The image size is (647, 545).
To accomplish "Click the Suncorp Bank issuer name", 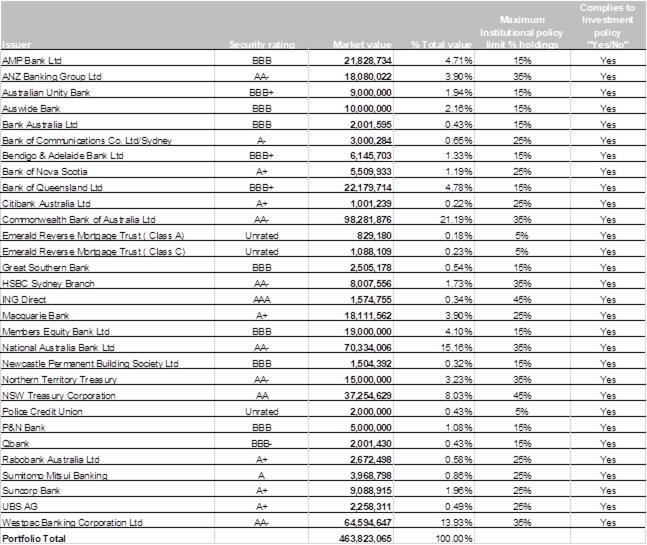I will [x=31, y=491].
